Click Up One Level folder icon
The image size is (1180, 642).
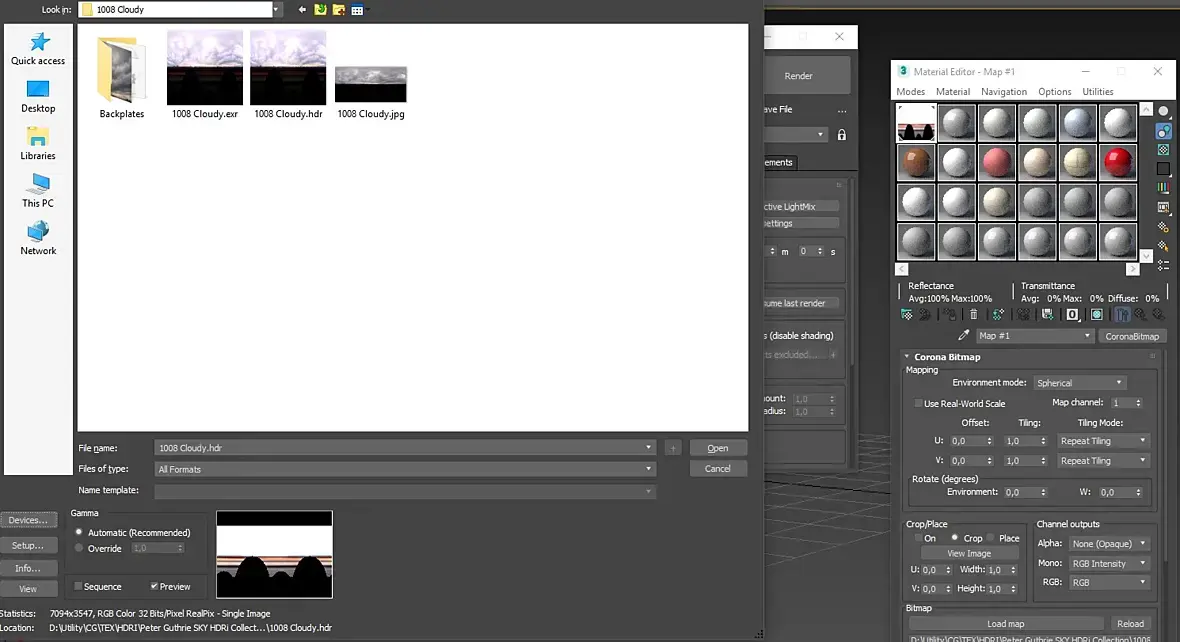tap(321, 10)
